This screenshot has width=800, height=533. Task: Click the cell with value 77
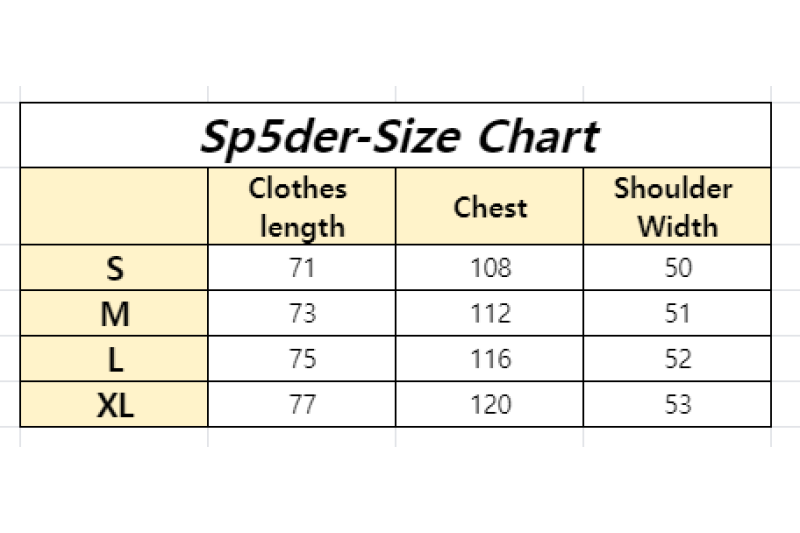[301, 405]
